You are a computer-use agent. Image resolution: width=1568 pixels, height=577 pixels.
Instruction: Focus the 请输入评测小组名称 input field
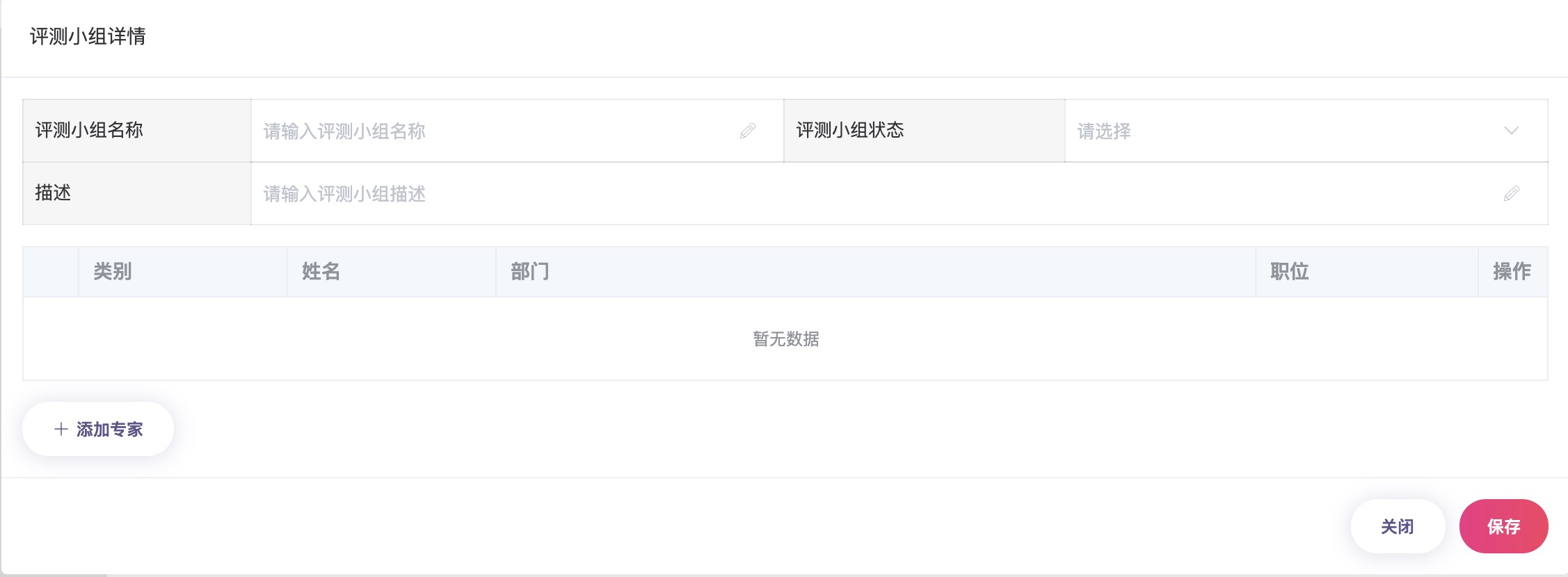pos(494,131)
